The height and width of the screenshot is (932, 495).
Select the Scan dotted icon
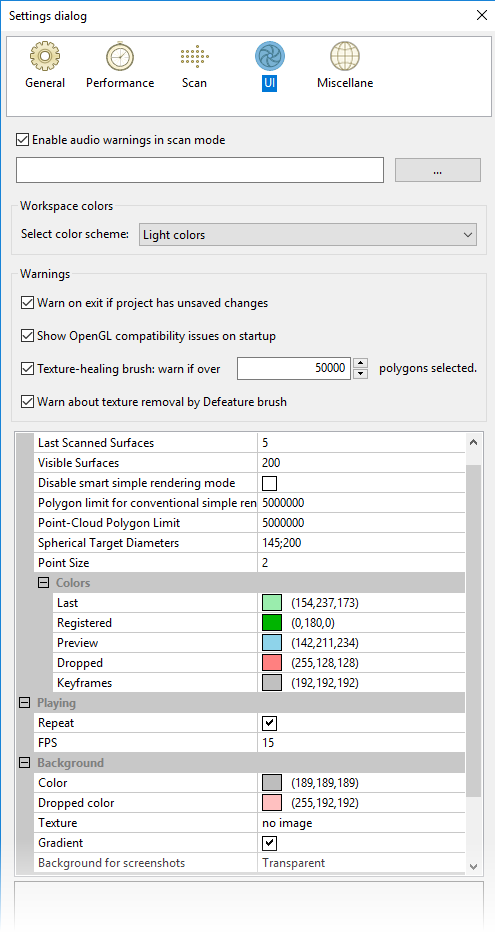[194, 56]
